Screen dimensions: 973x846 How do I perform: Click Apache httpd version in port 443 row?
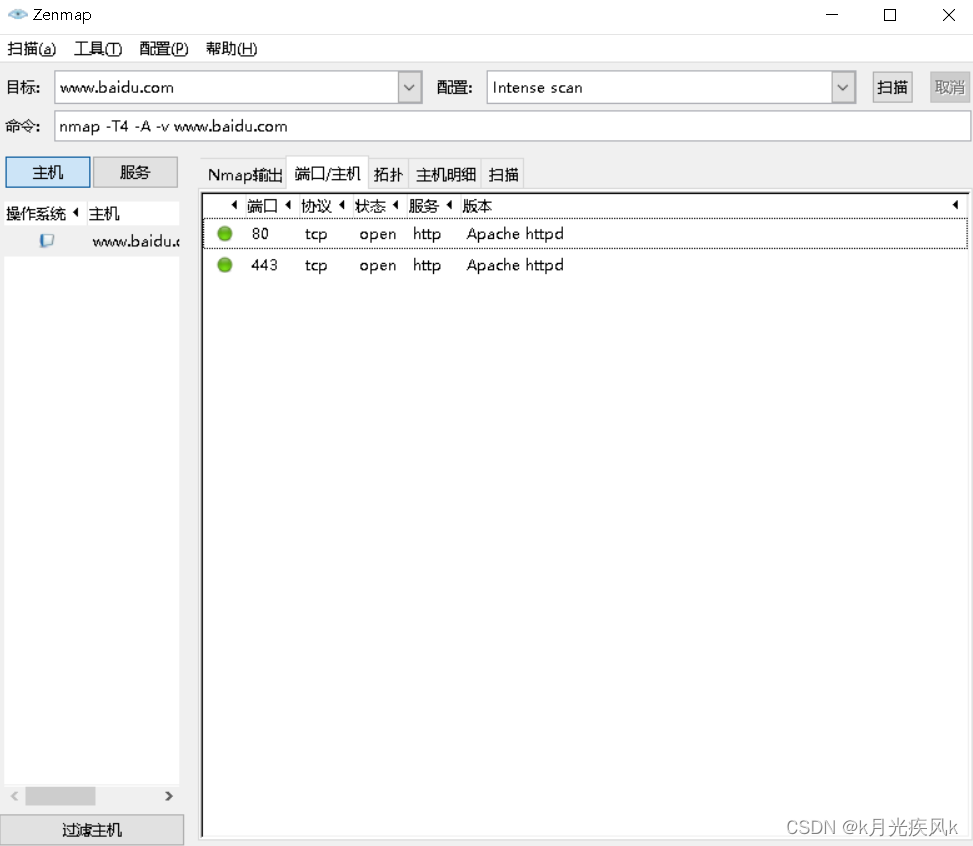(x=515, y=265)
